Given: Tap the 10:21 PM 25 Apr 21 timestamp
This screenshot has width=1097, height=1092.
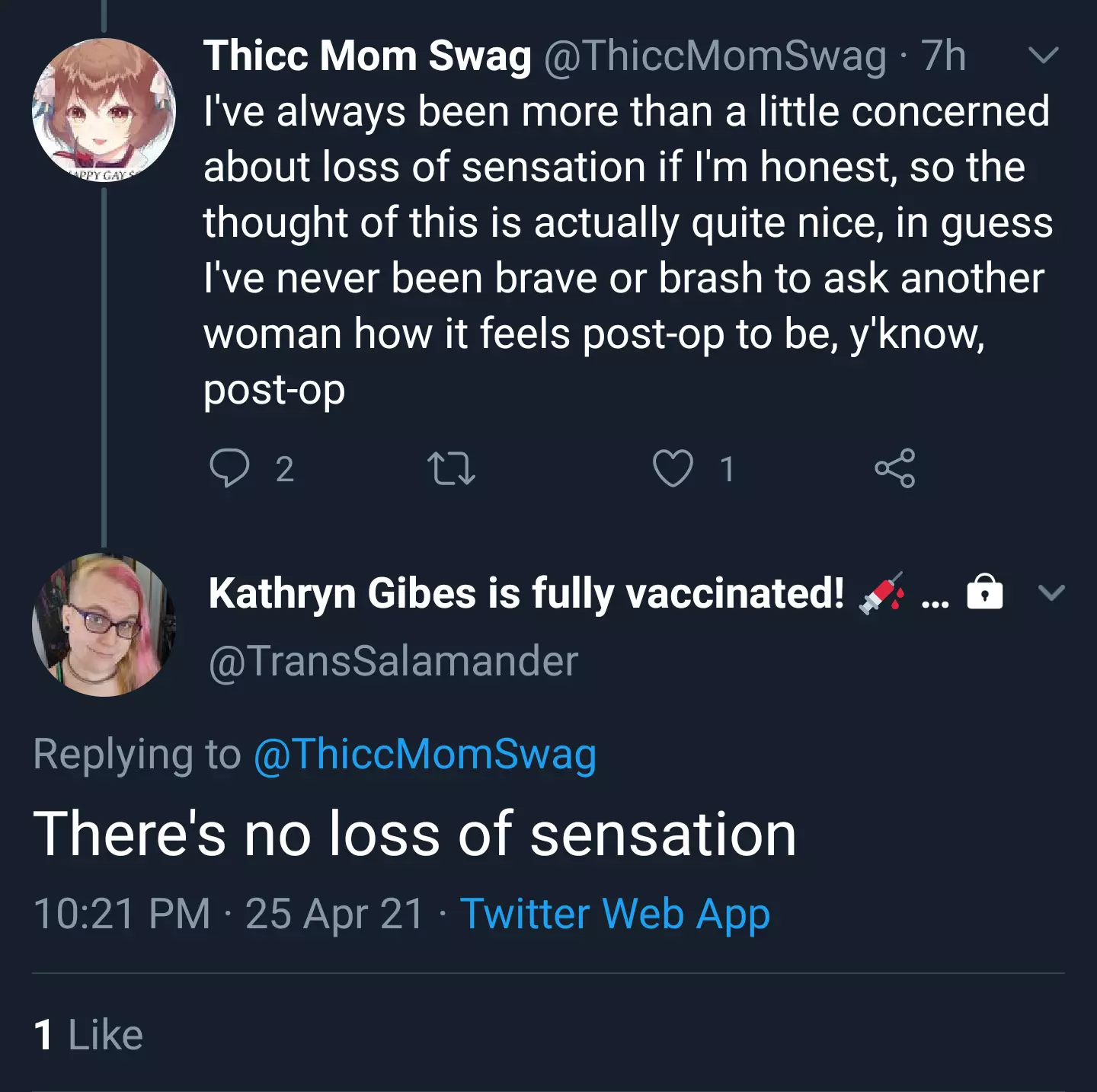Looking at the screenshot, I should (x=229, y=914).
